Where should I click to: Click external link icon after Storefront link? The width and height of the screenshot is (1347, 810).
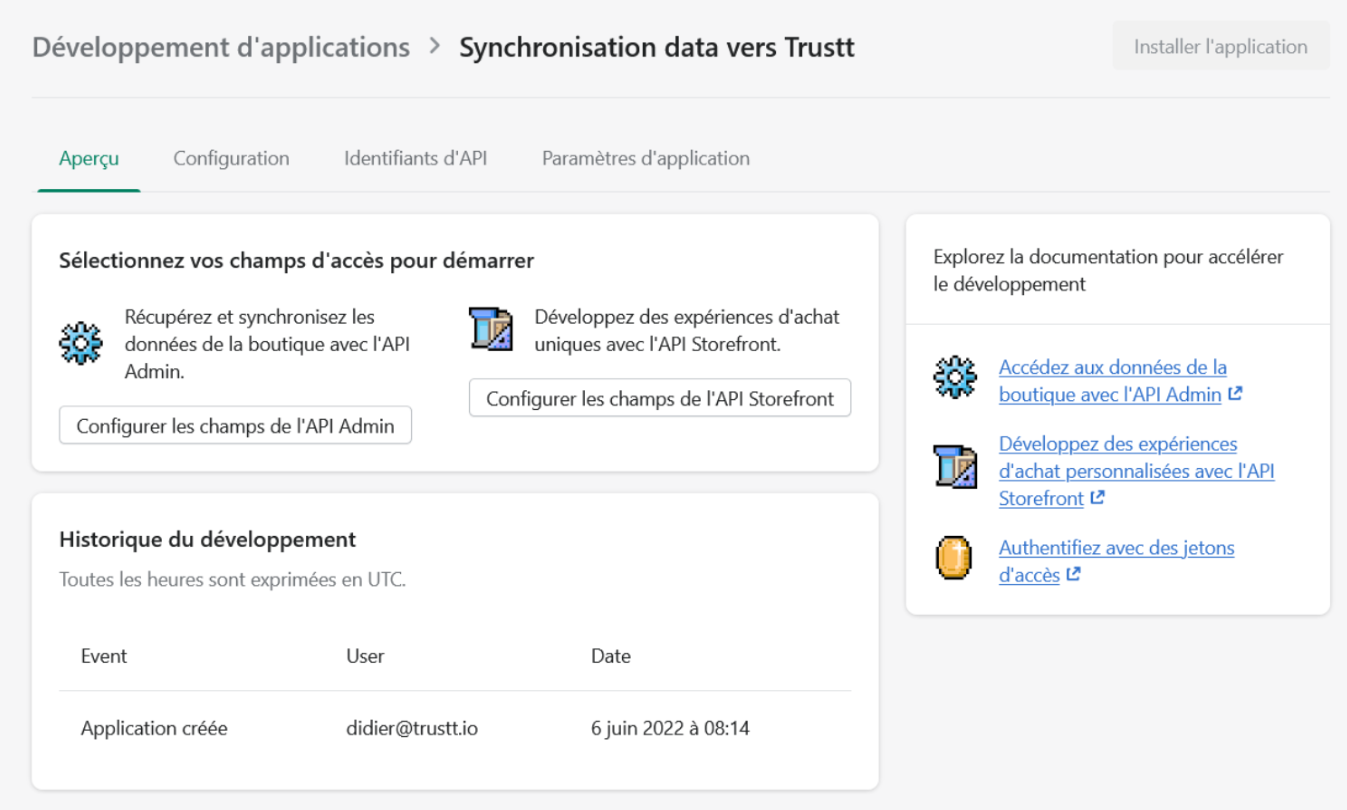[x=1097, y=497]
